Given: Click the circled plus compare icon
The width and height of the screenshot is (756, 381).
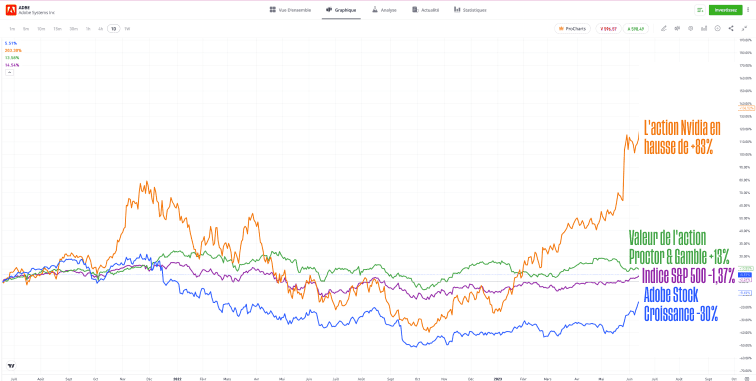Looking at the screenshot, I should coord(718,28).
